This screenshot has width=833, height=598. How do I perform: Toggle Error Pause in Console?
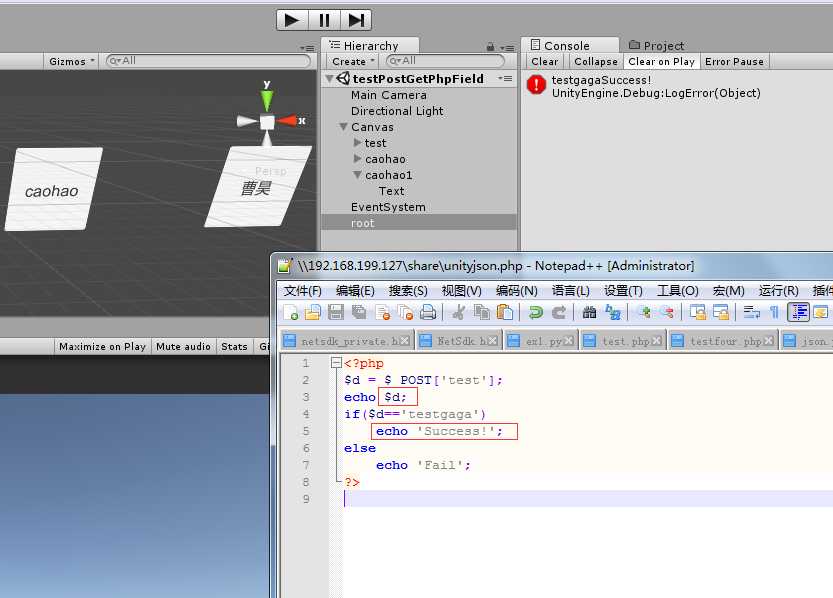[734, 62]
